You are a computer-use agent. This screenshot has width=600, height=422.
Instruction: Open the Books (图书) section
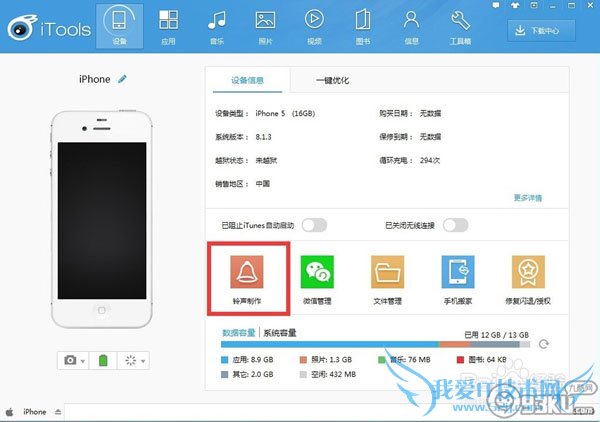coord(362,26)
